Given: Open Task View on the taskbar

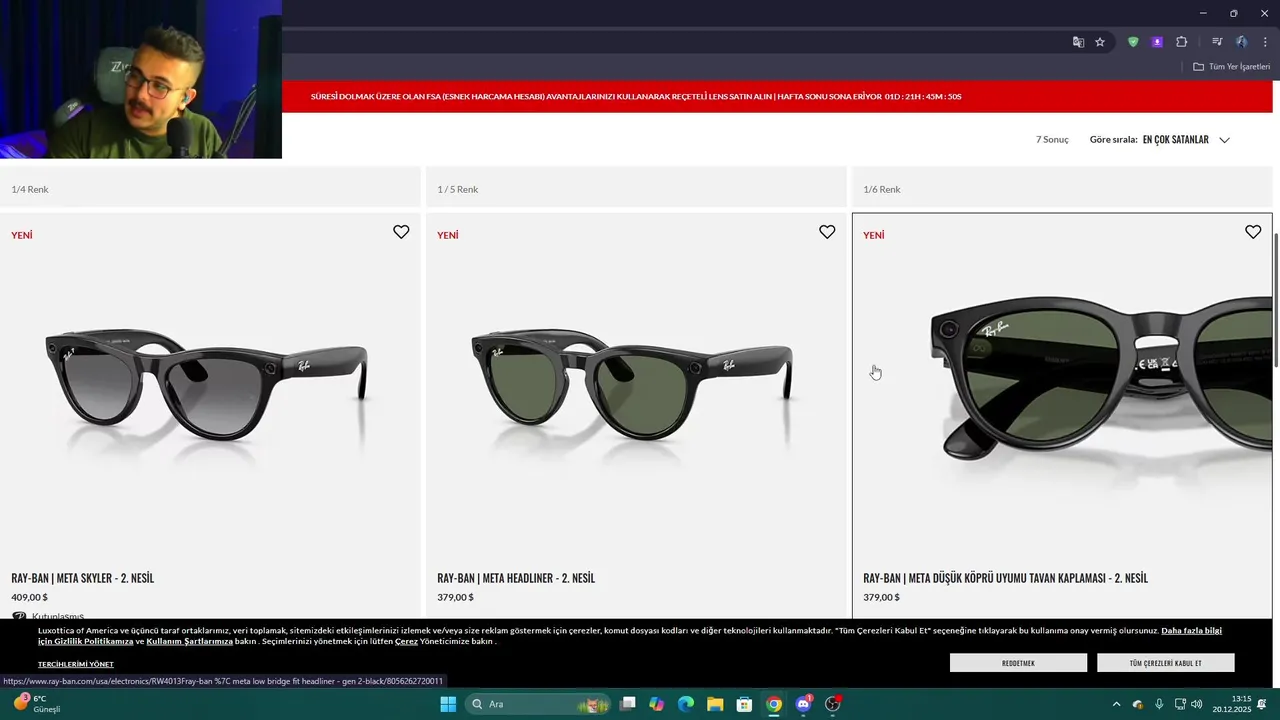Looking at the screenshot, I should click(628, 704).
